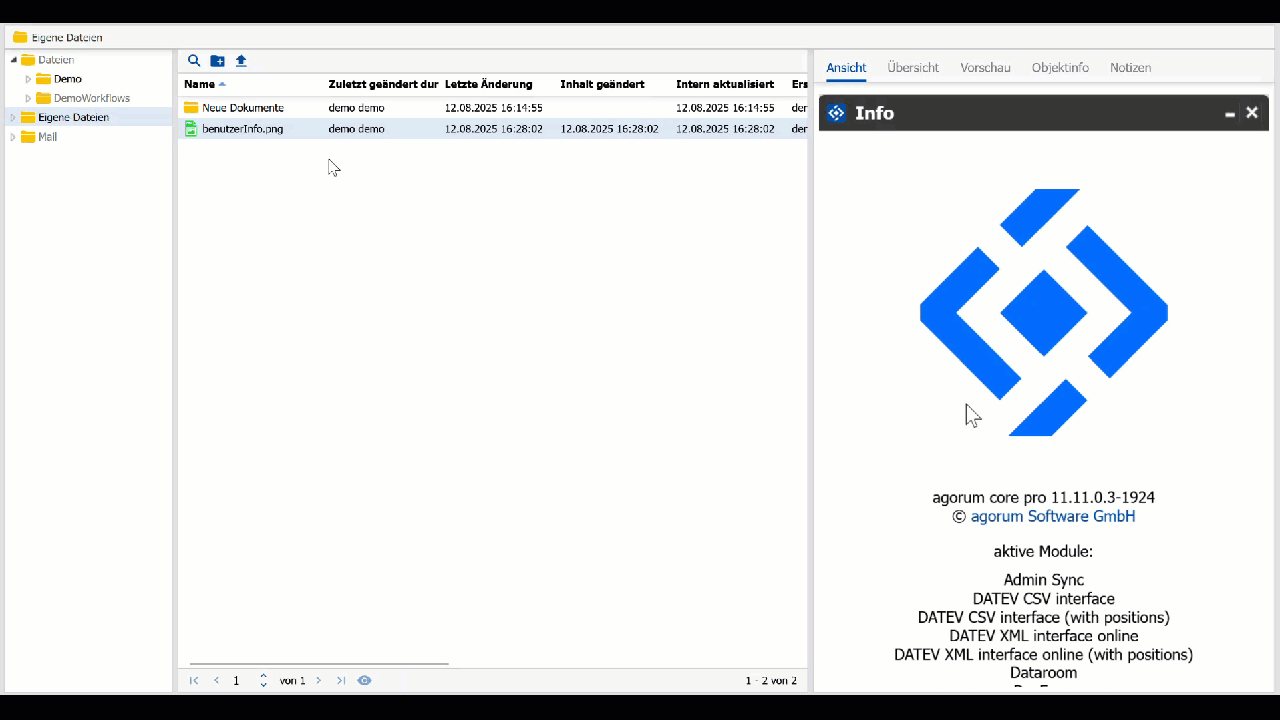Click the large agorum logo image
Image resolution: width=1280 pixels, height=720 pixels.
pyautogui.click(x=1044, y=312)
